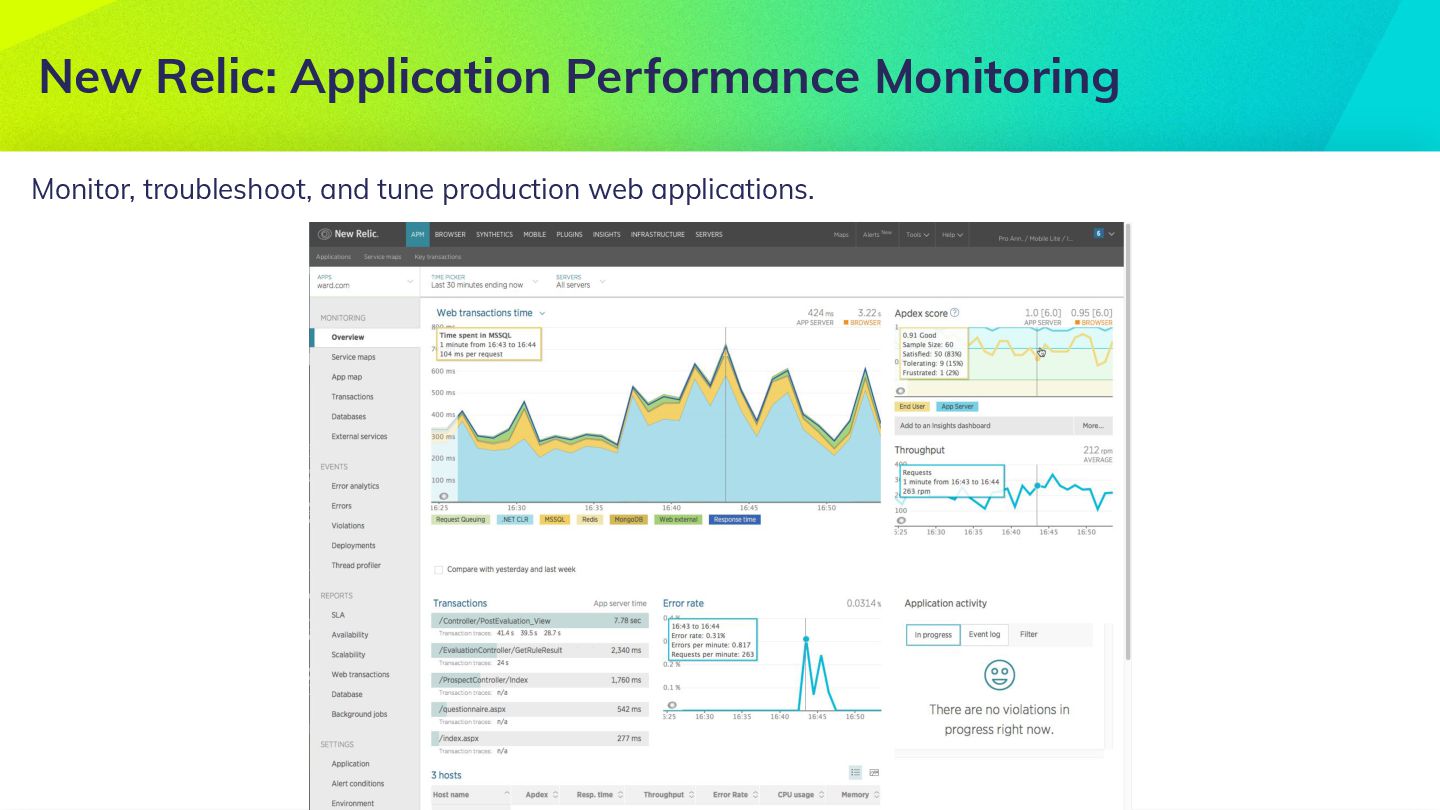Open the Servers dropdown All servers

point(580,282)
